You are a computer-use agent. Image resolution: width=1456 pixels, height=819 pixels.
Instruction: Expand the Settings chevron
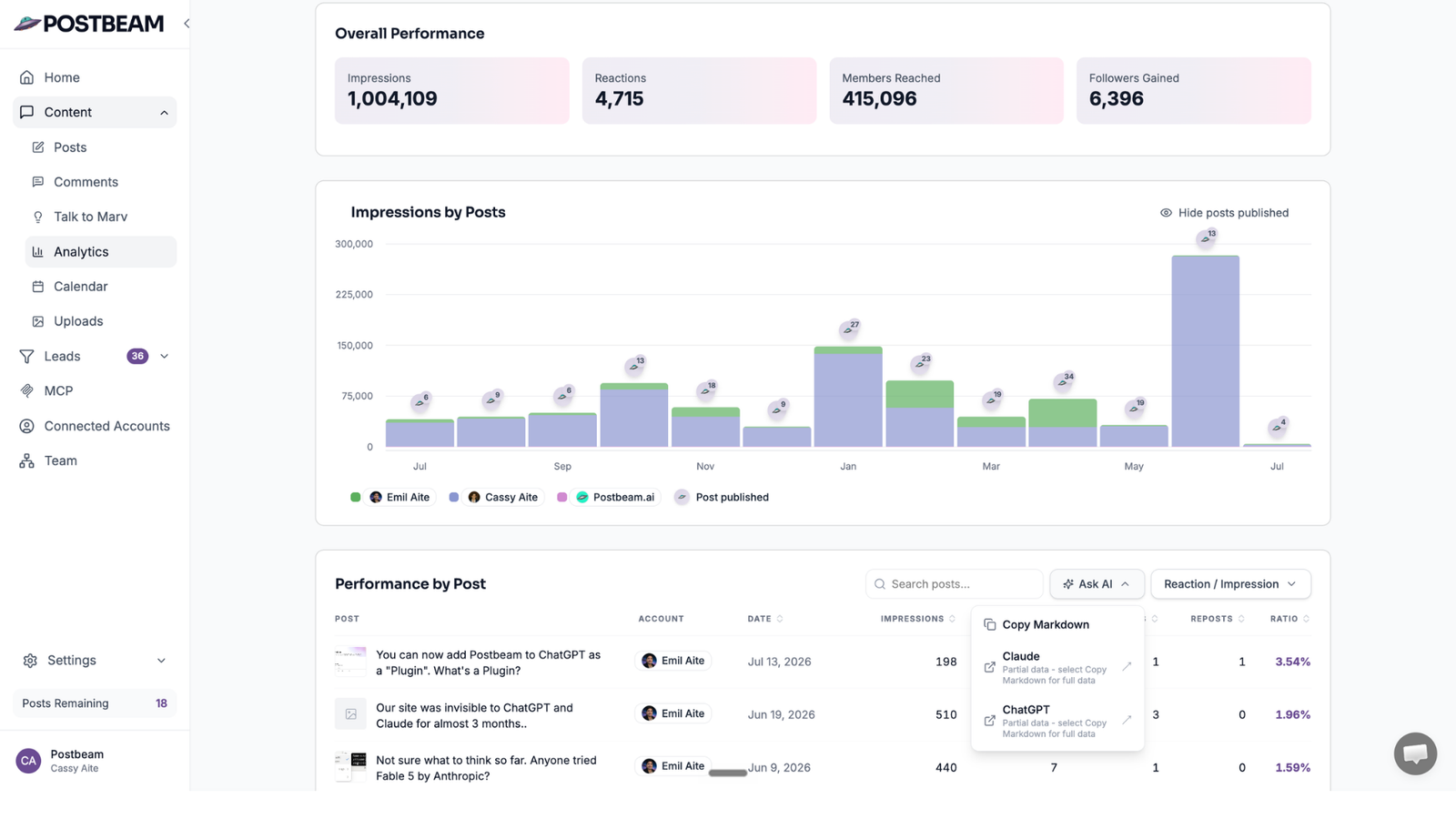click(x=161, y=661)
